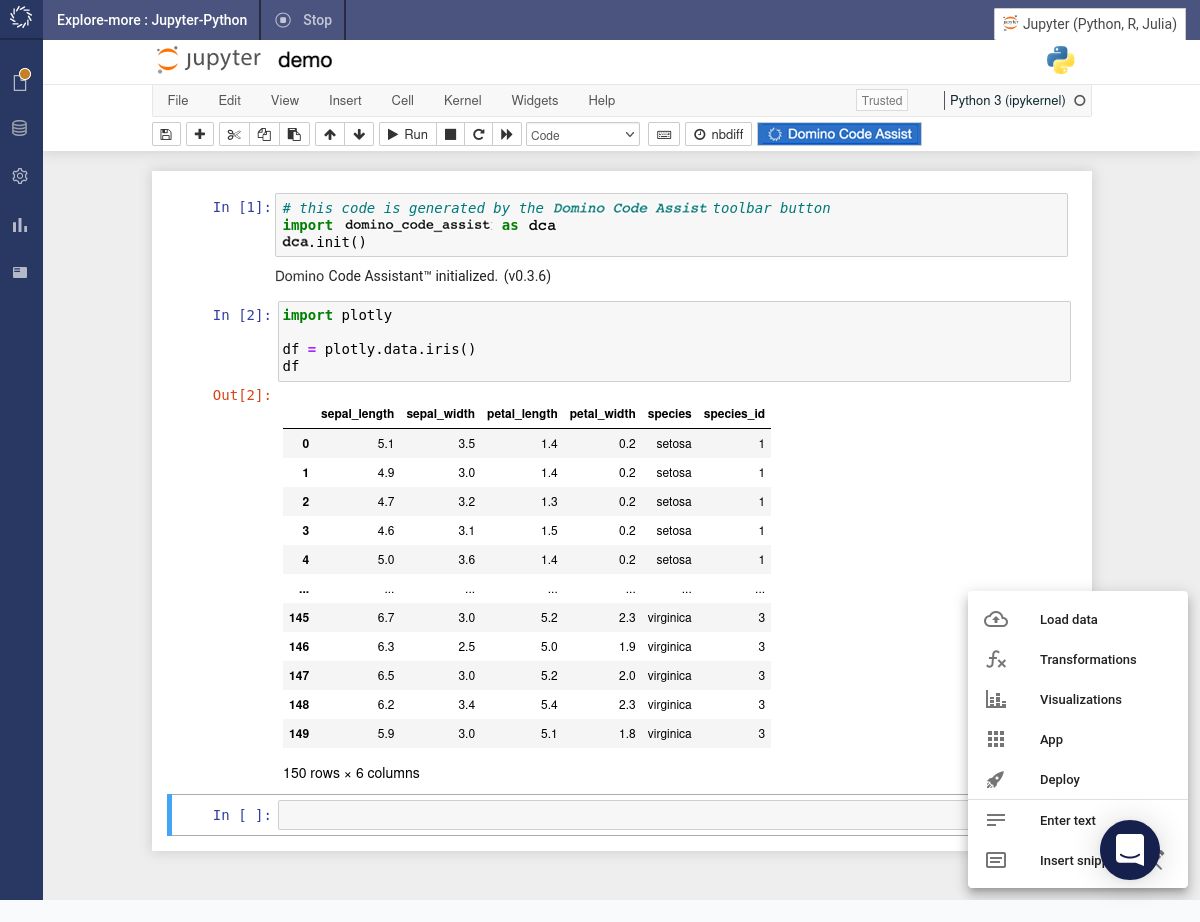The image size is (1200, 922).
Task: Interrupt the kernel with the stop square
Action: tap(450, 134)
